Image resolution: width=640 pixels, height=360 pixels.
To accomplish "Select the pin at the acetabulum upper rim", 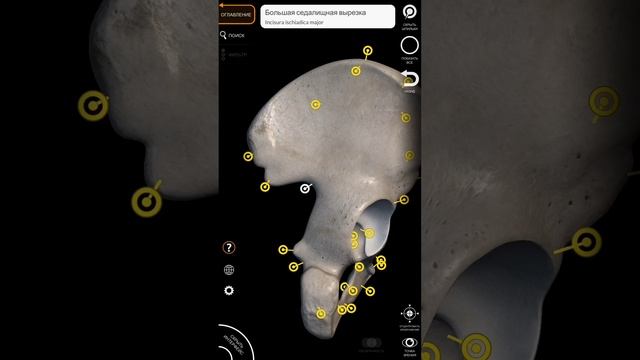I will (x=404, y=200).
